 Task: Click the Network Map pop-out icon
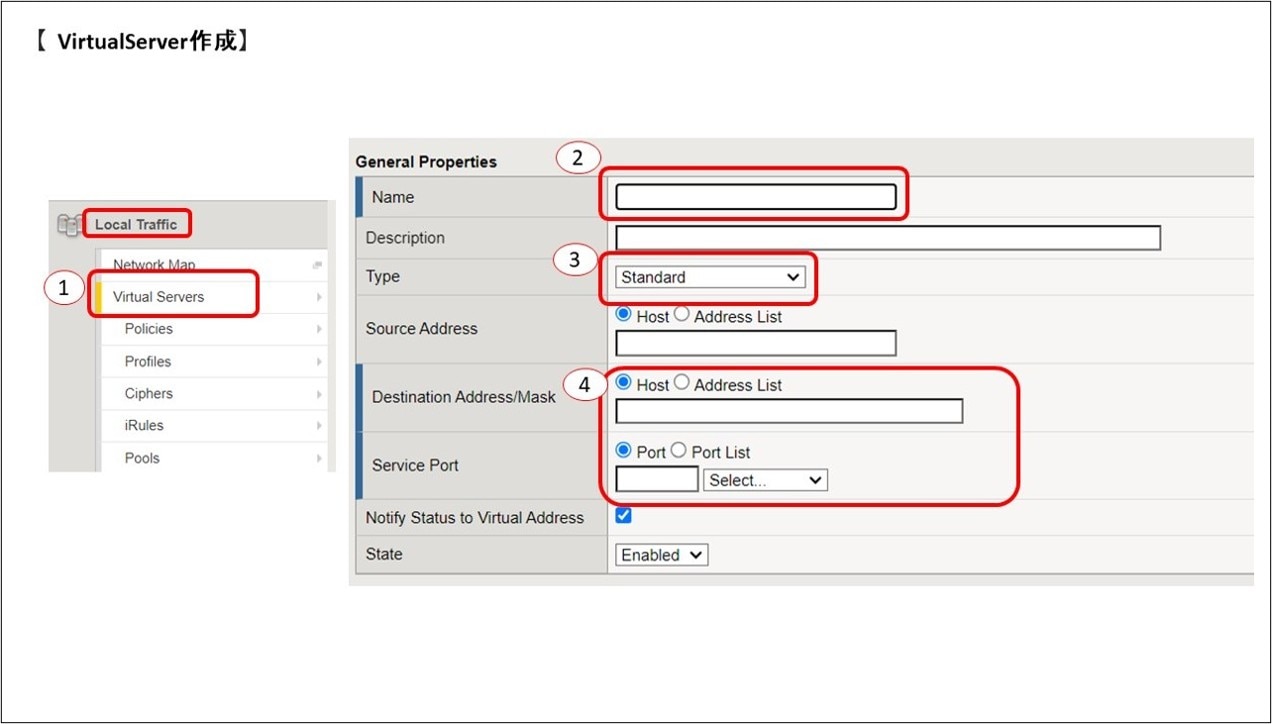(317, 265)
